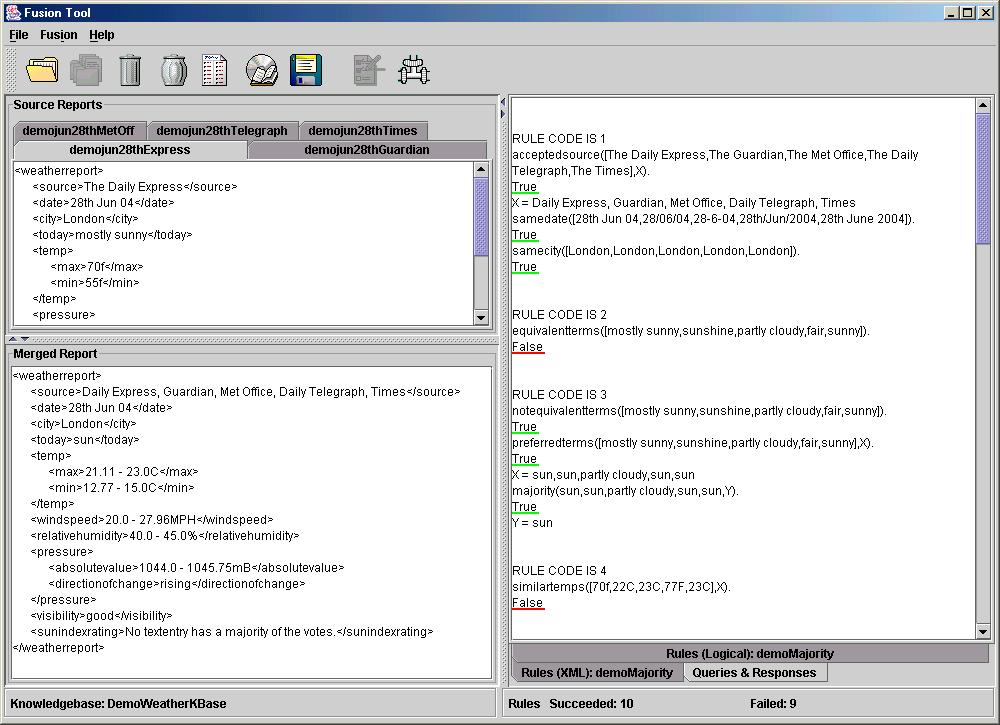The height and width of the screenshot is (725, 1000).
Task: Open the Help menu
Action: (x=101, y=35)
